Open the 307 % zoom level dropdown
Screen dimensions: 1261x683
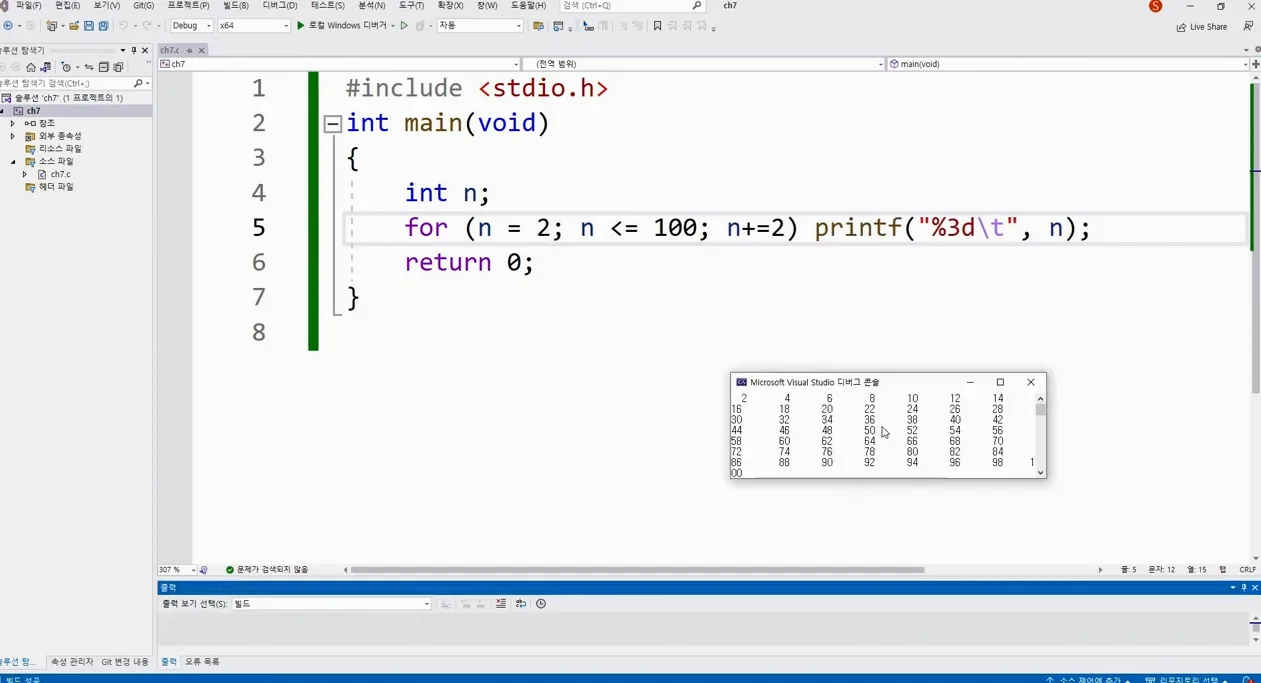176,570
